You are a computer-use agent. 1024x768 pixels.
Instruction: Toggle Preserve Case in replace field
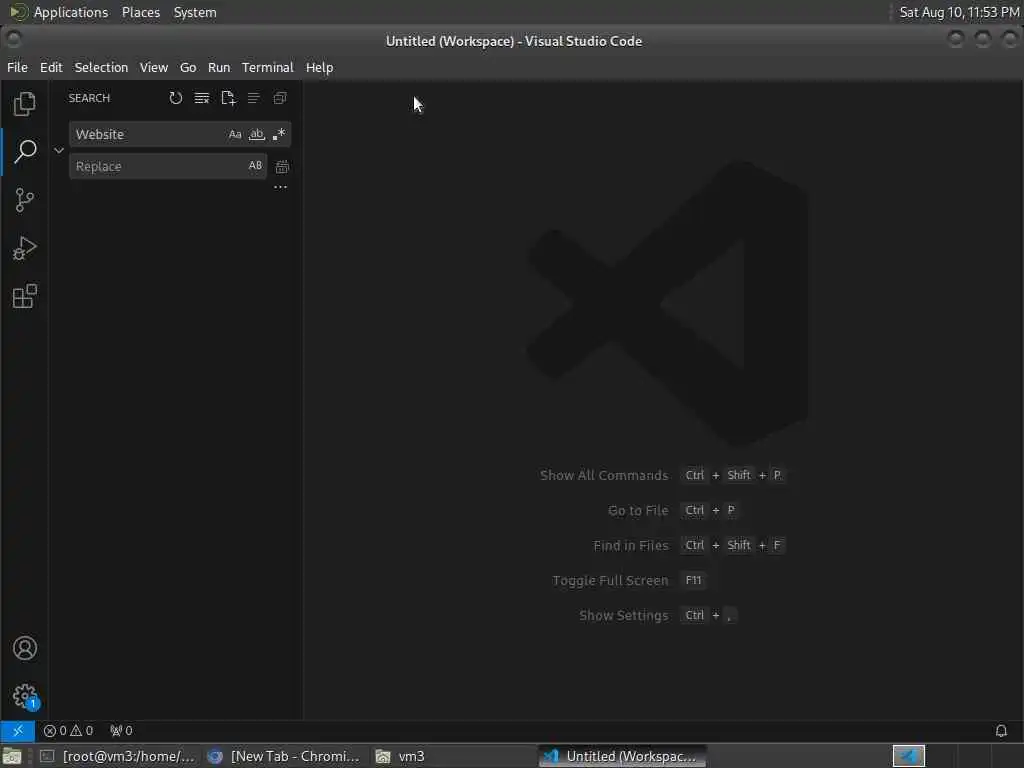coord(255,166)
